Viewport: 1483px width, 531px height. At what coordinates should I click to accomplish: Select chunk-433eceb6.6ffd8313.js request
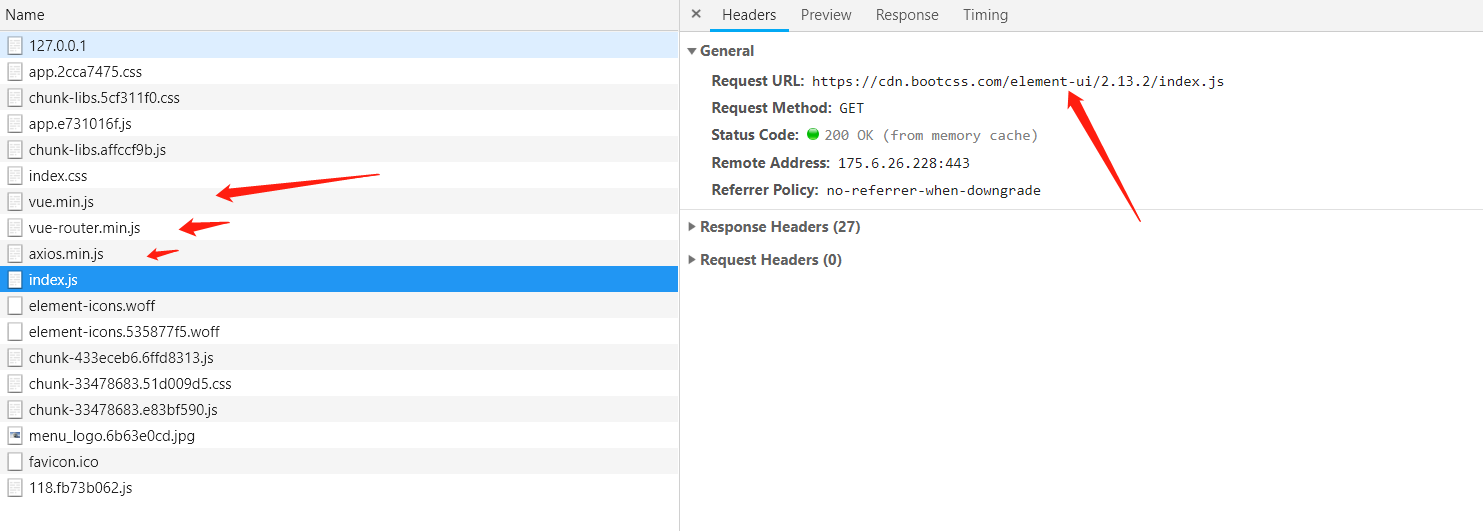pos(339,357)
